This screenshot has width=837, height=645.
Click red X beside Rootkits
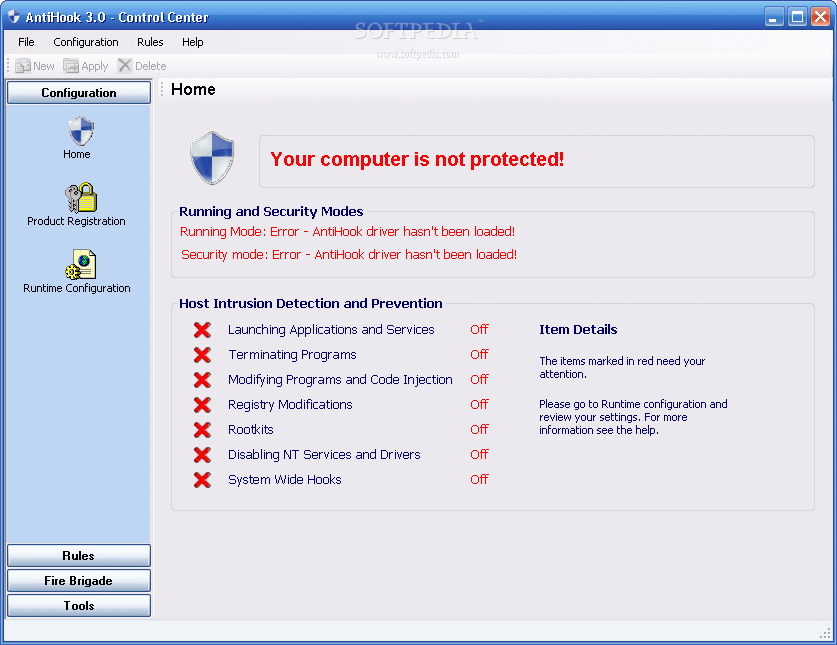click(202, 430)
